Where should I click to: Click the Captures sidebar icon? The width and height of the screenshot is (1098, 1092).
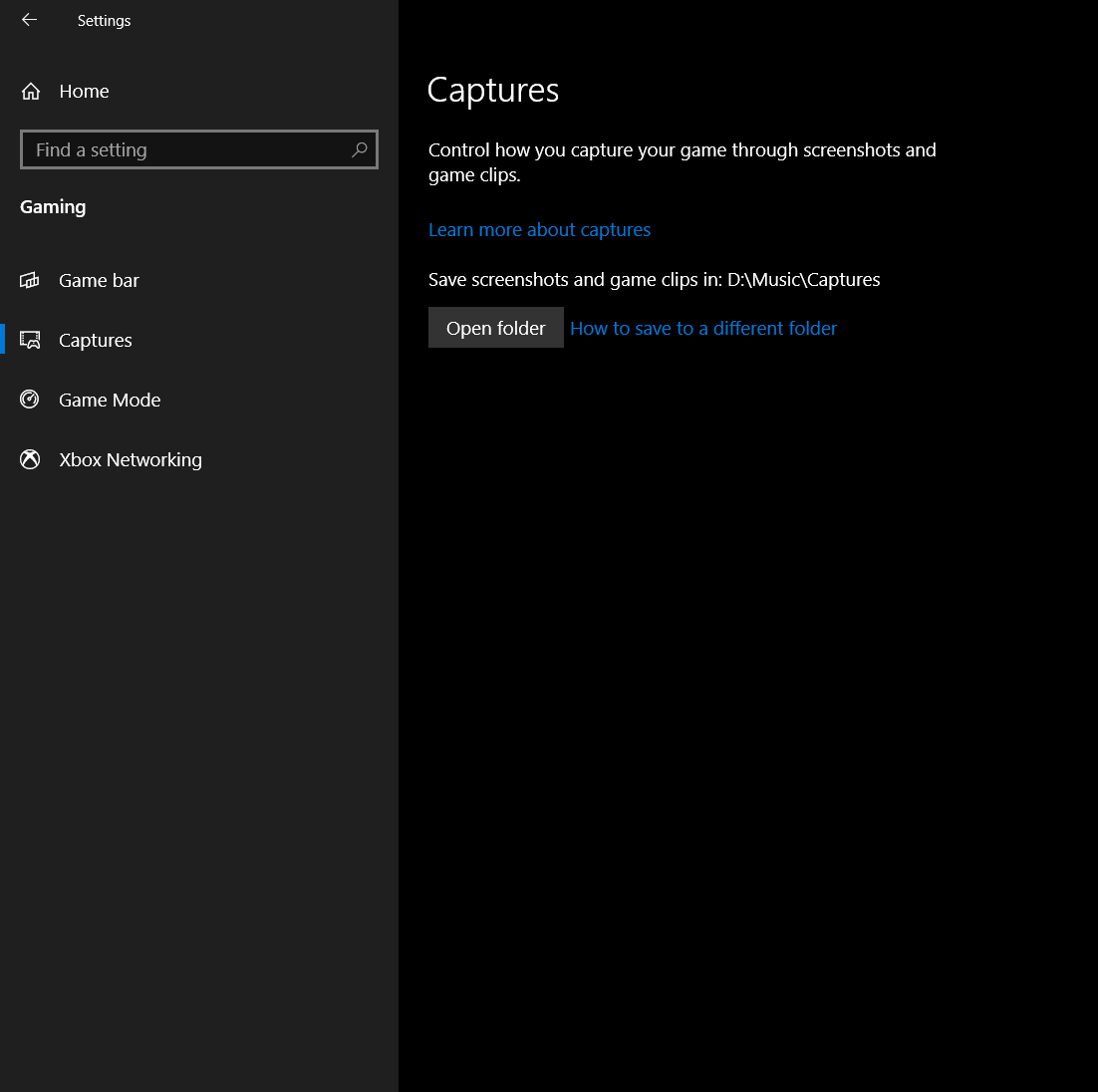point(30,340)
